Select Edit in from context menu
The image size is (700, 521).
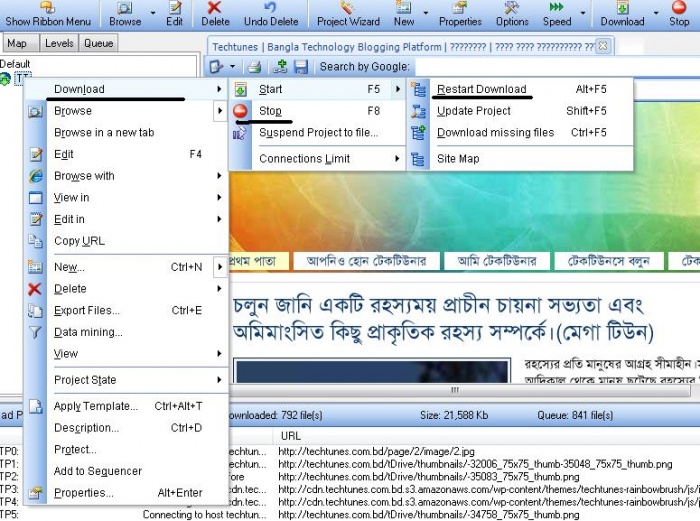(x=126, y=219)
